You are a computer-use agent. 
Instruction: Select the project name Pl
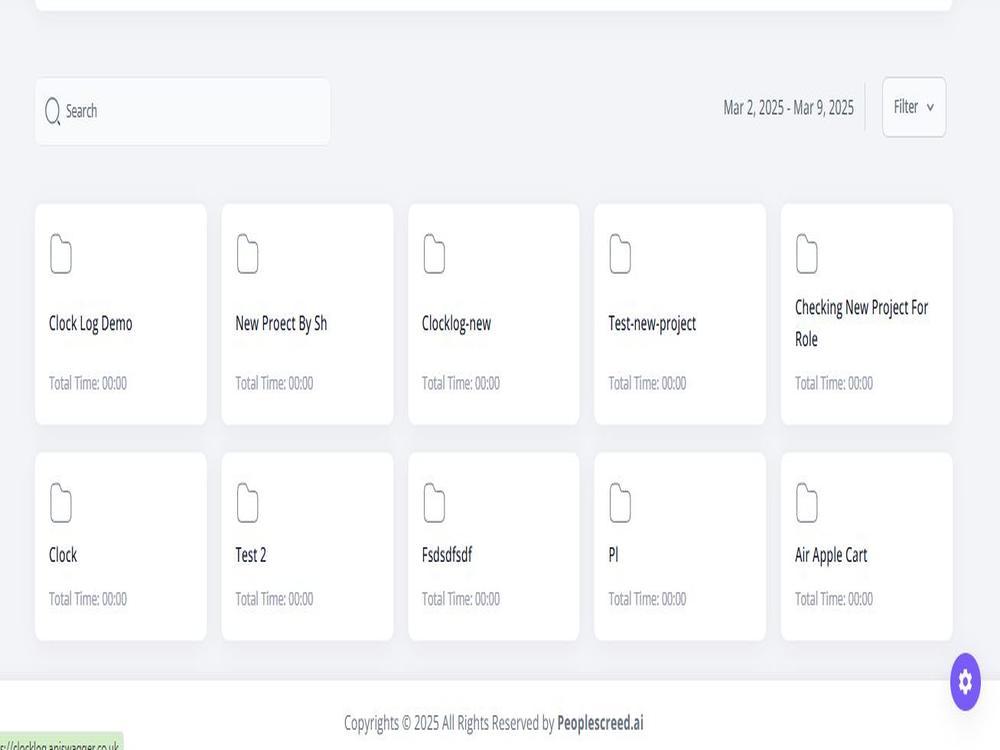614,555
